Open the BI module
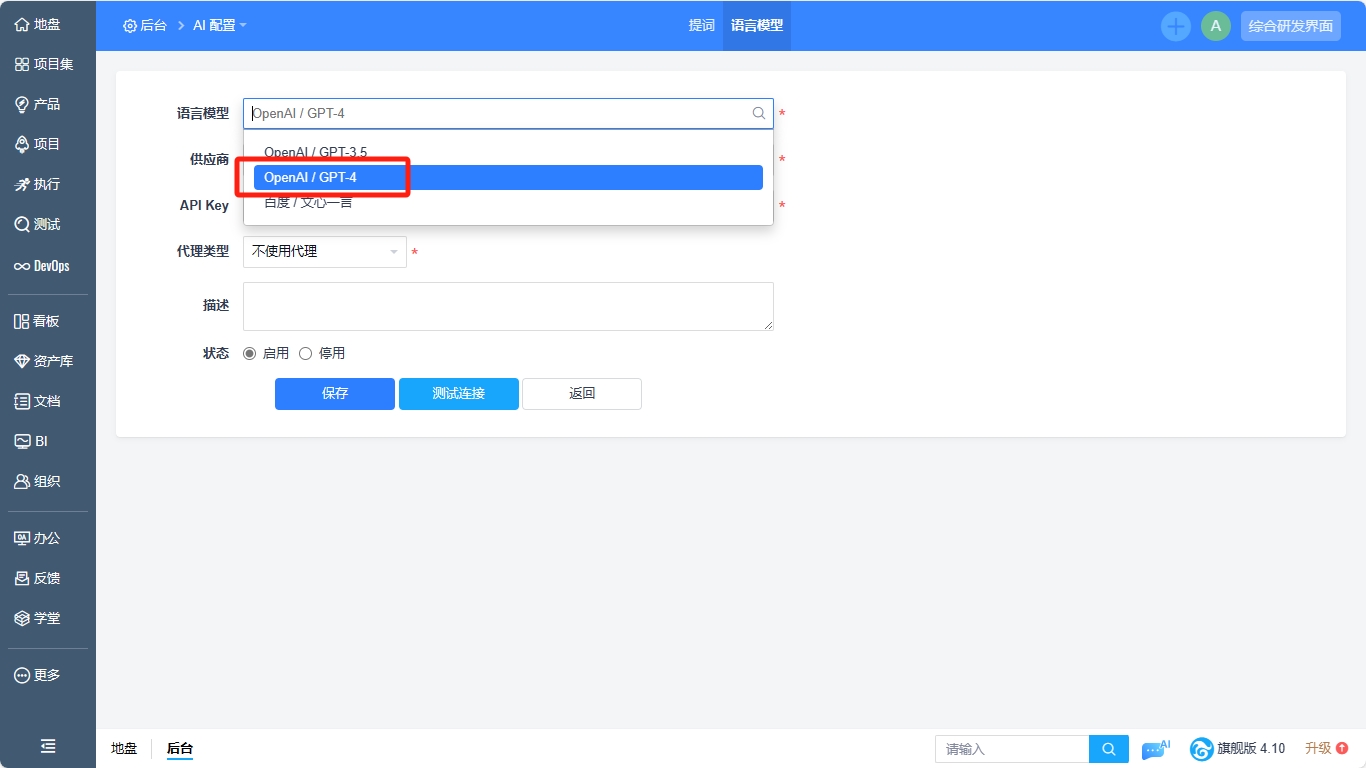Image resolution: width=1366 pixels, height=768 pixels. 40,440
